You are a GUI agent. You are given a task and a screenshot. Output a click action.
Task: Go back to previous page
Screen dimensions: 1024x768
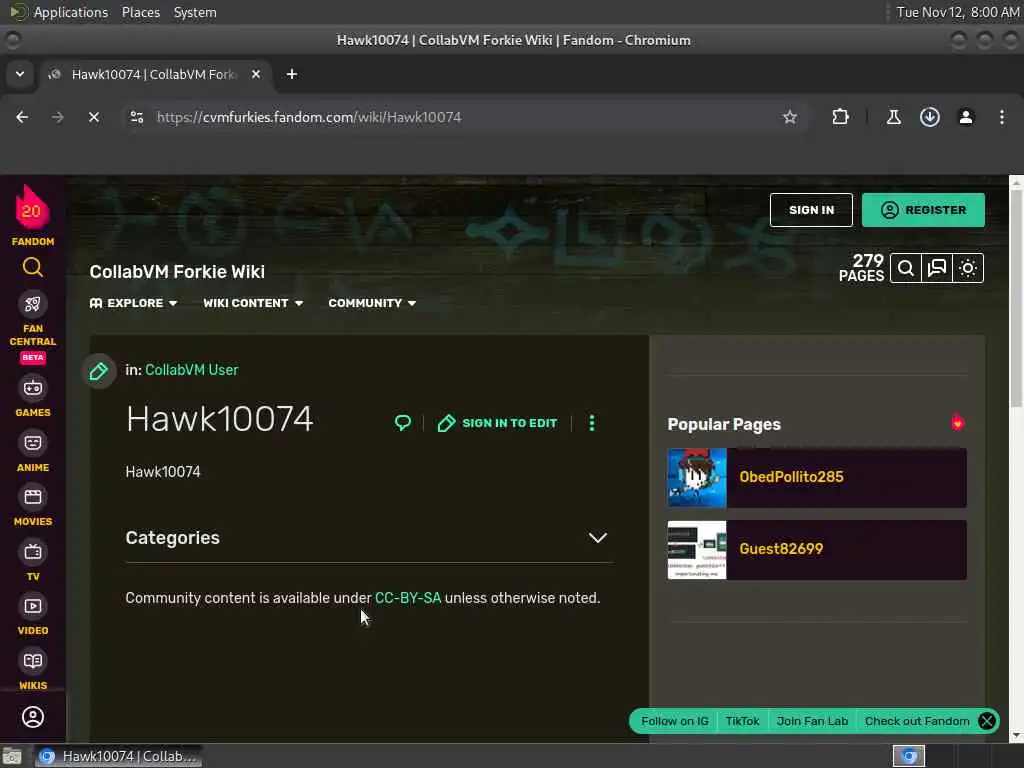pyautogui.click(x=22, y=117)
